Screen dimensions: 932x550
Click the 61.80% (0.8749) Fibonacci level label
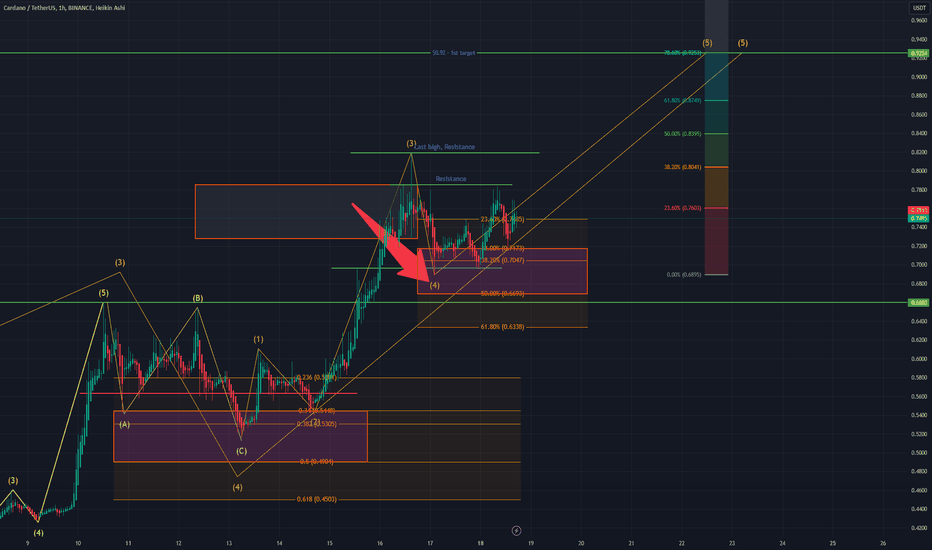682,100
